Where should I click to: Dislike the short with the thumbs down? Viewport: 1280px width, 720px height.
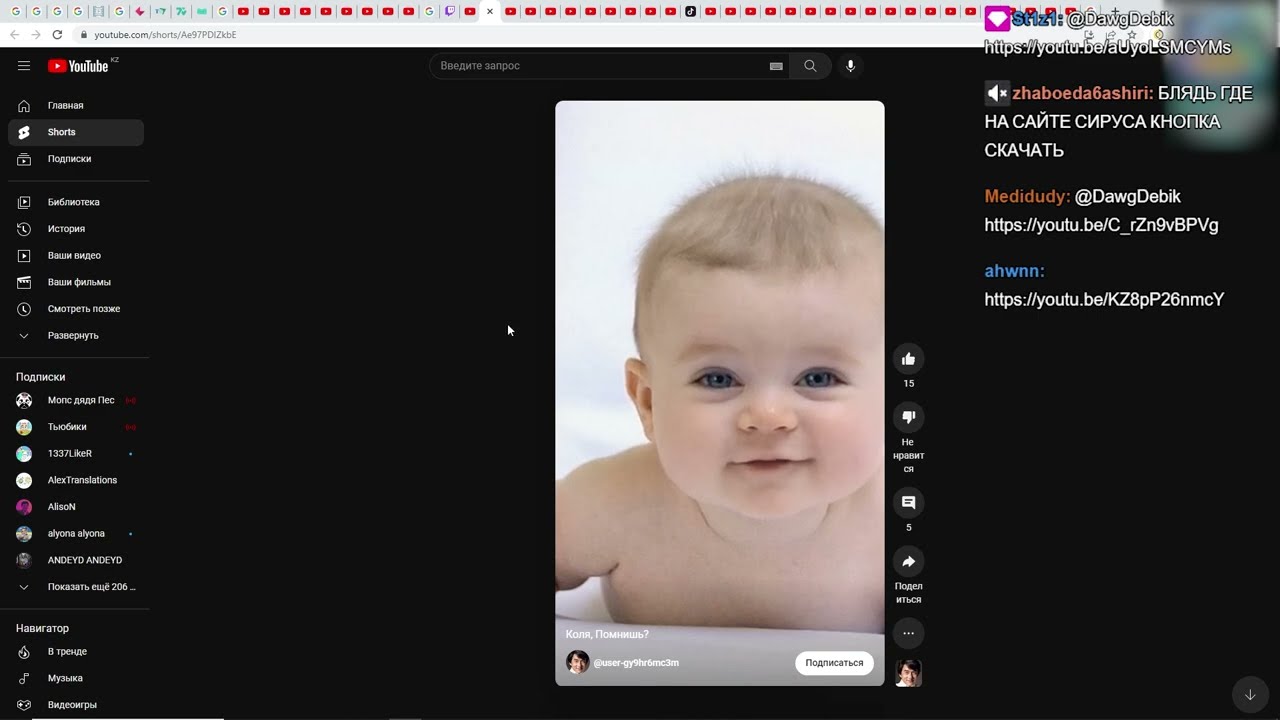click(908, 417)
